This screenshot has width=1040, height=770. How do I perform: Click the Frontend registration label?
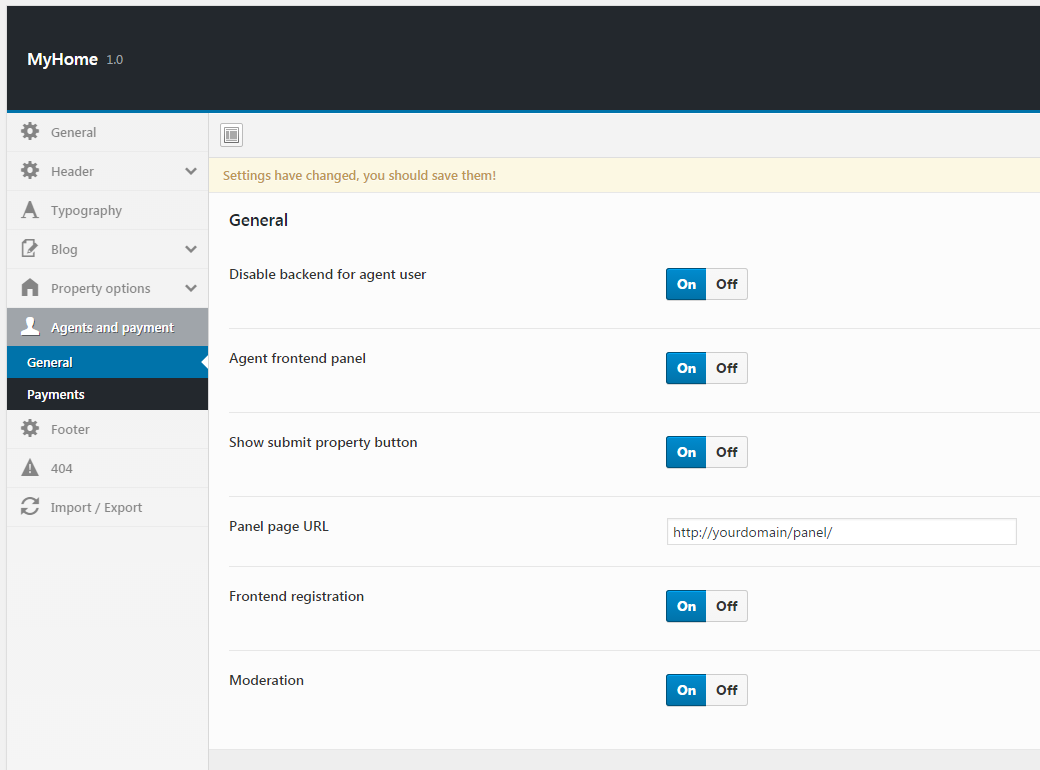(296, 597)
